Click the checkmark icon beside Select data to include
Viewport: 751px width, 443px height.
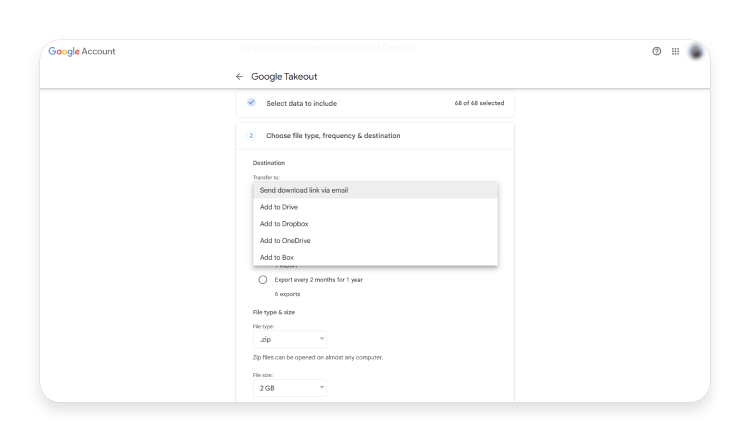tap(251, 102)
